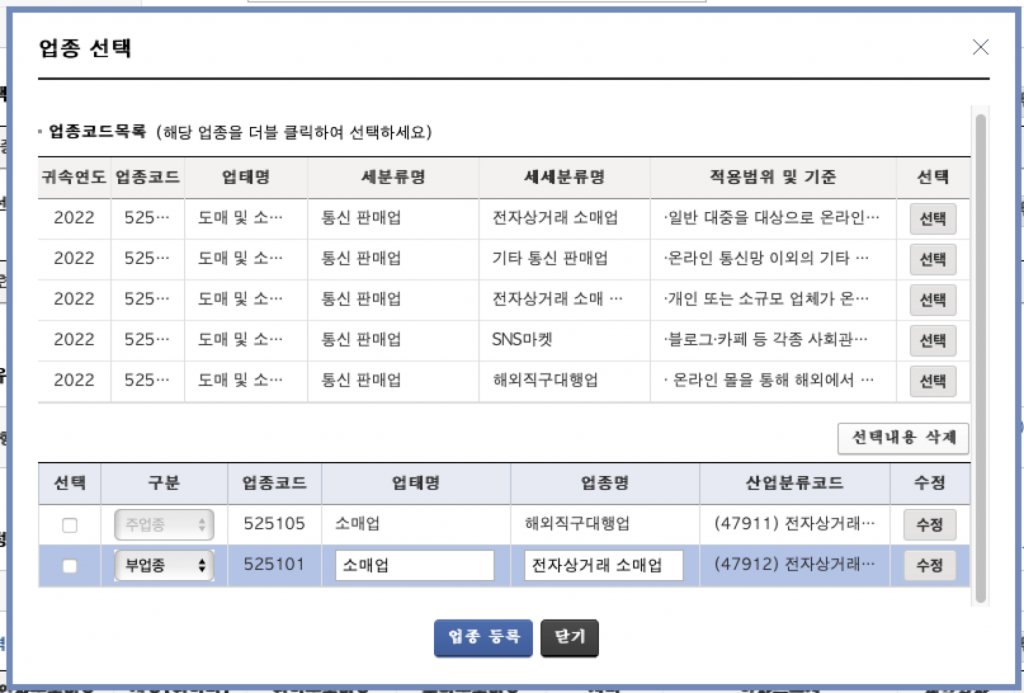The image size is (1024, 693).
Task: Click the 적용범위 및 기준 column header
Action: click(773, 177)
